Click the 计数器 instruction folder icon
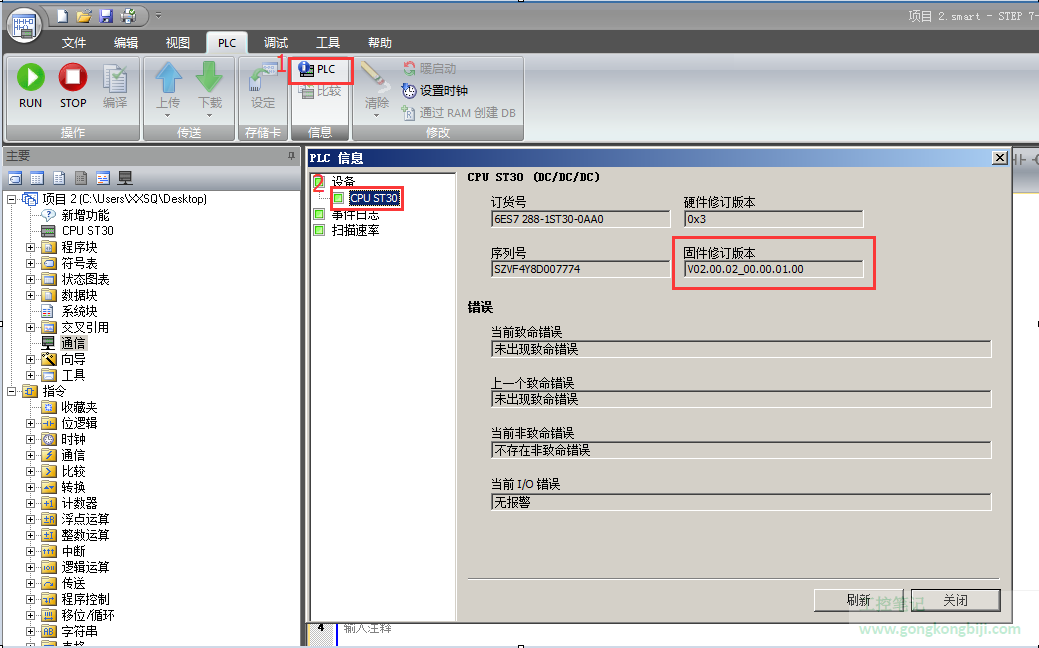Viewport: 1039px width, 648px height. 48,503
